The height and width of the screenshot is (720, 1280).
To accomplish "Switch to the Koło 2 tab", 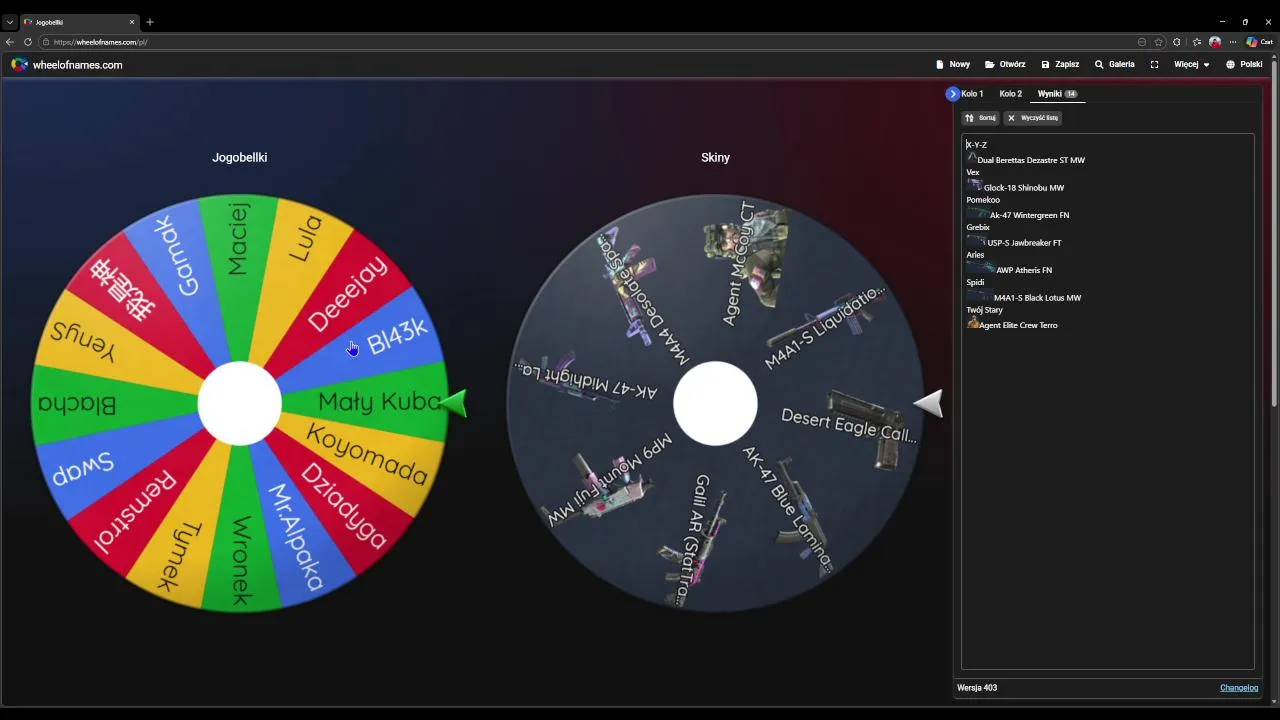I will click(1011, 94).
